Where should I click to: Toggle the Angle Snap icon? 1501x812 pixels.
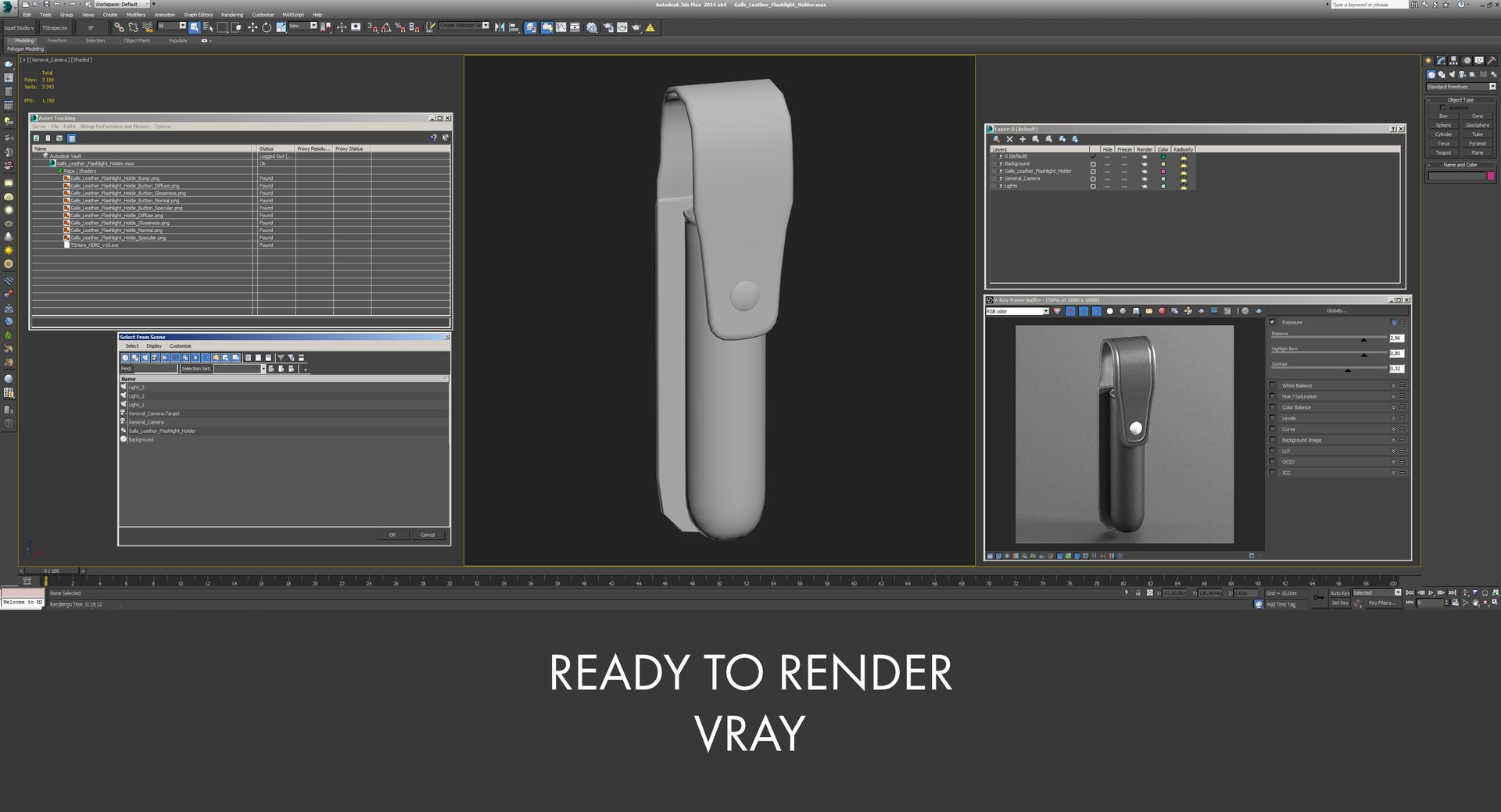click(x=387, y=27)
